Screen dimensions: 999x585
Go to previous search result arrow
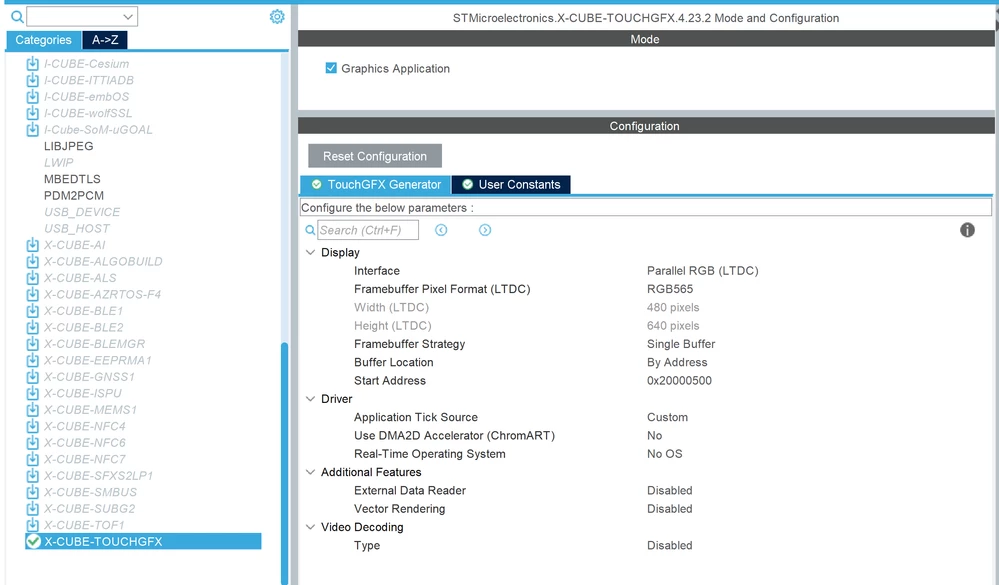441,230
